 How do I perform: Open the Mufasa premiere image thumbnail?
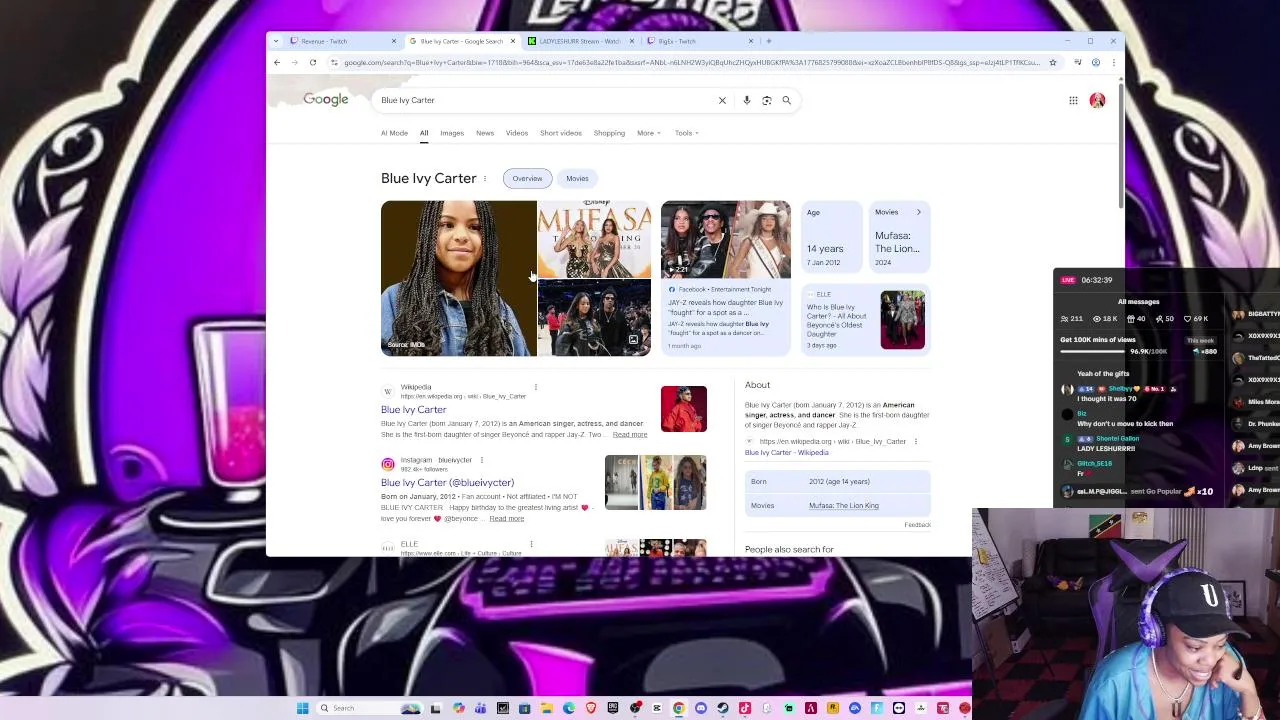click(x=594, y=239)
